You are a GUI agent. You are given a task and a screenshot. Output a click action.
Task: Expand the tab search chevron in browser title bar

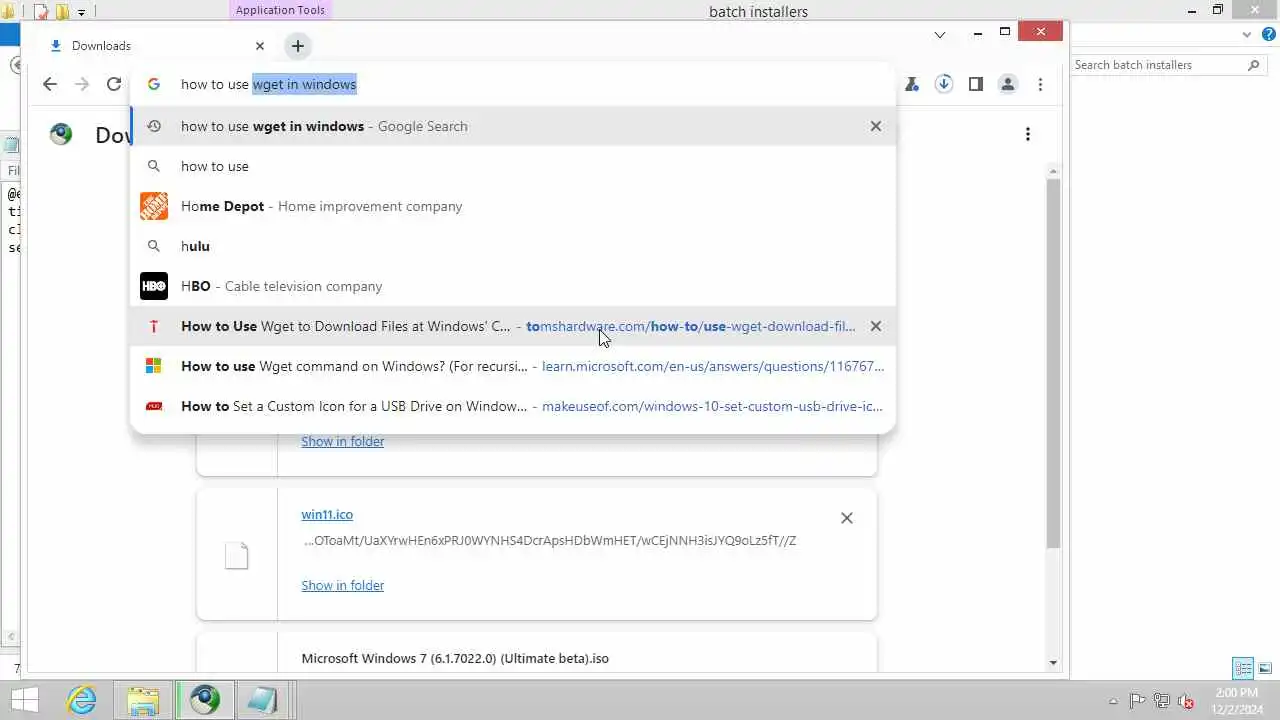(940, 34)
